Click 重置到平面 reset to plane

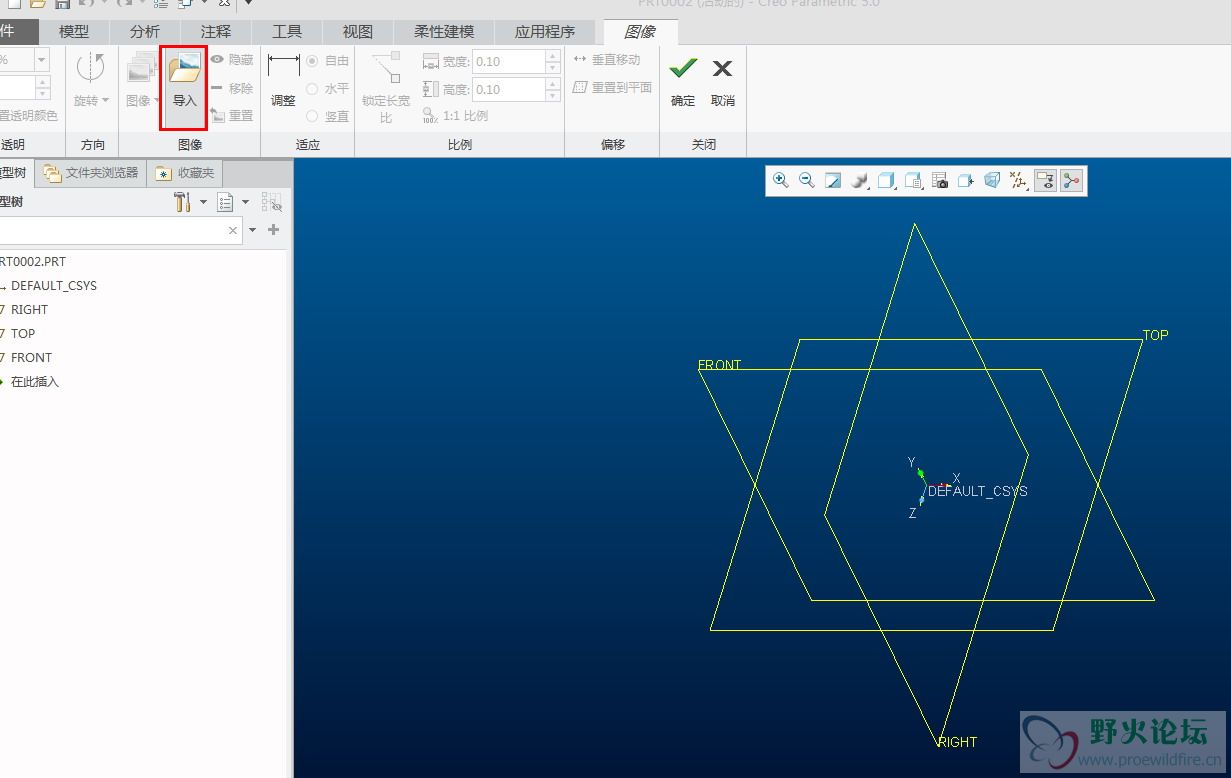612,88
